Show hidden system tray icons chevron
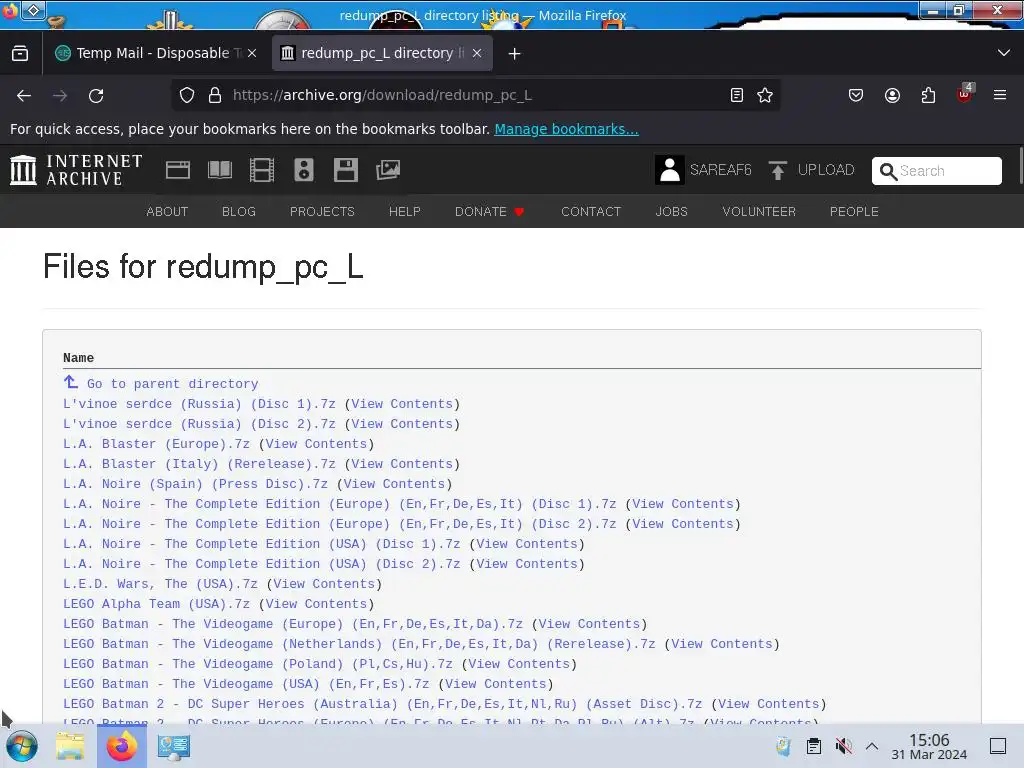This screenshot has width=1024, height=768. (872, 746)
